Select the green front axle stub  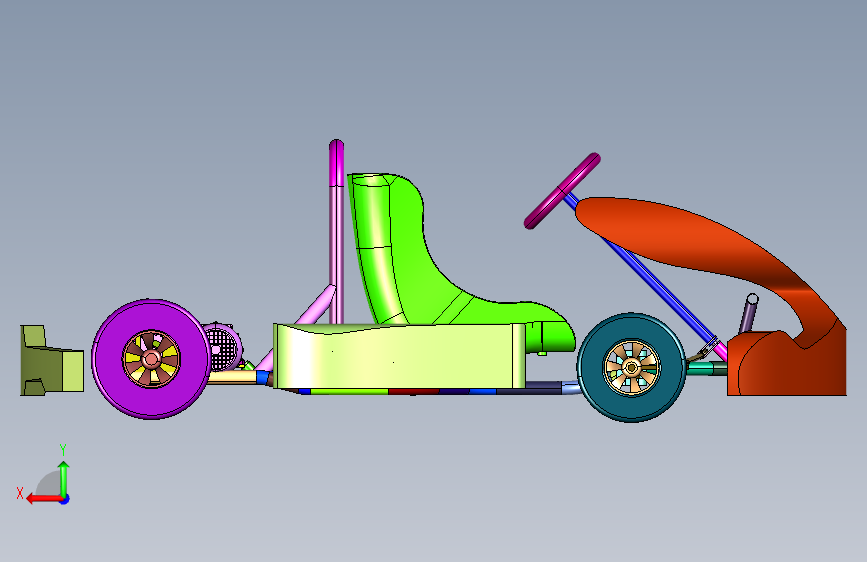coord(700,368)
